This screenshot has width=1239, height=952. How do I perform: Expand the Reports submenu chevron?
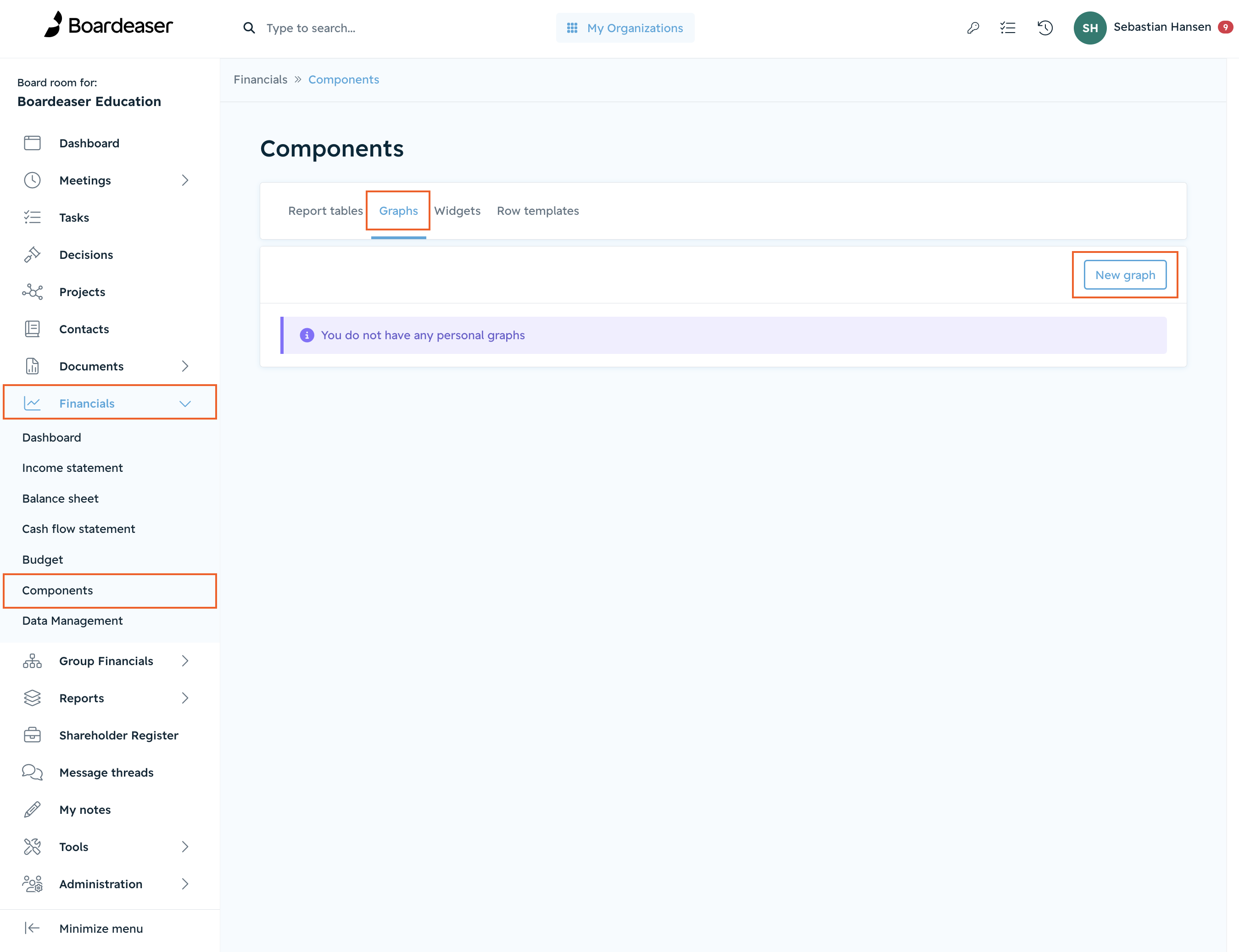(184, 698)
